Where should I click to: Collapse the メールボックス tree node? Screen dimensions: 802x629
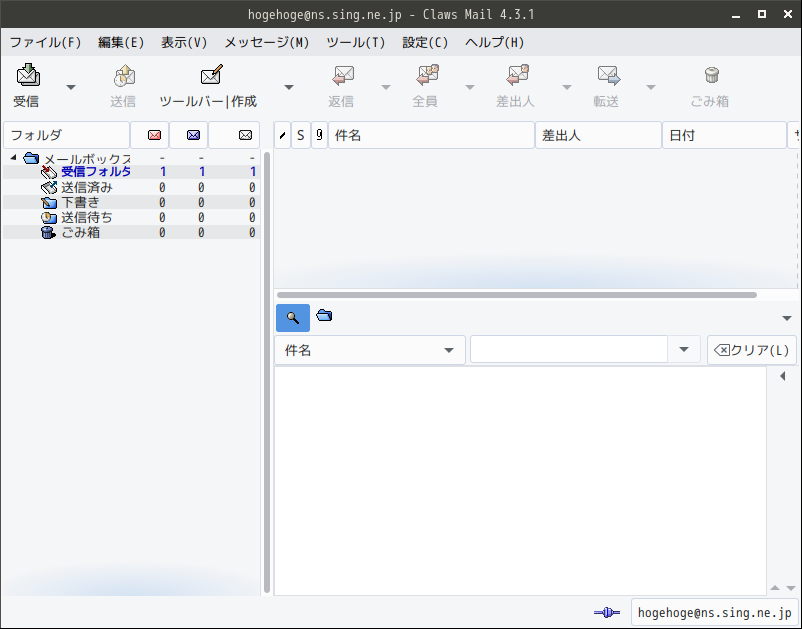coord(13,158)
